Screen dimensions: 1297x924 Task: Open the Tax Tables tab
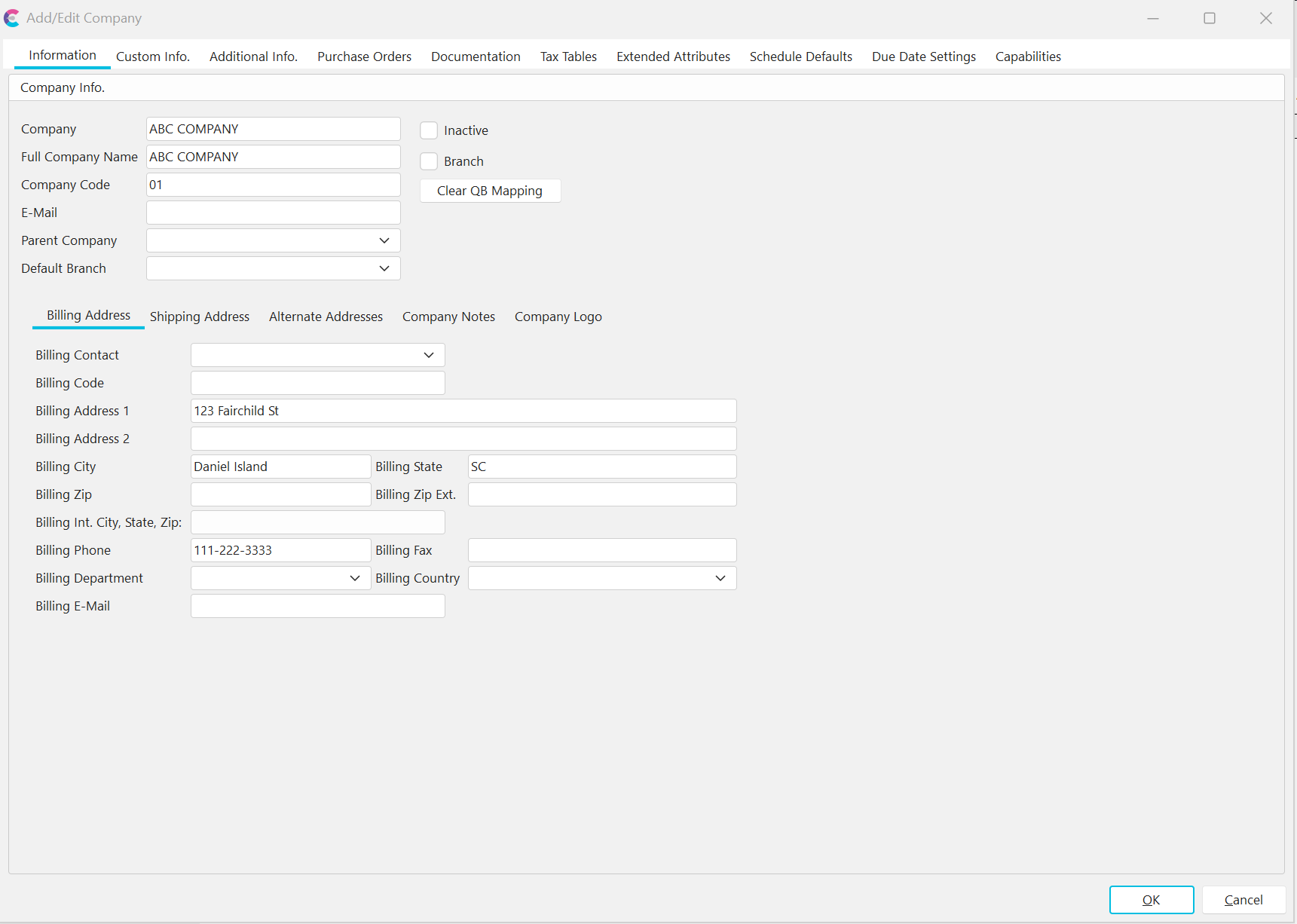click(x=568, y=57)
